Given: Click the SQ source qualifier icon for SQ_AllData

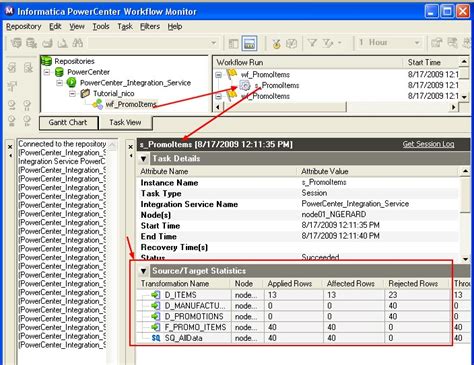Looking at the screenshot, I should [156, 338].
